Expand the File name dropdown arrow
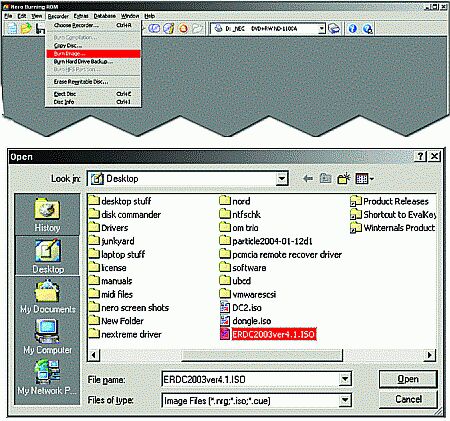 [x=345, y=379]
